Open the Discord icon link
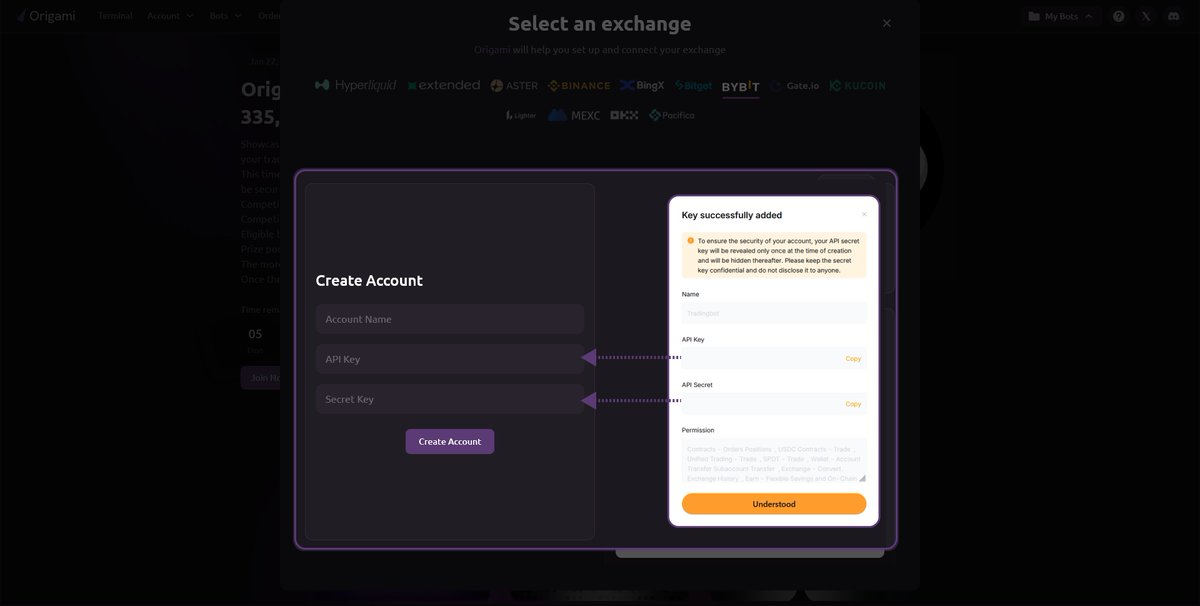The image size is (1200, 606). [1174, 16]
